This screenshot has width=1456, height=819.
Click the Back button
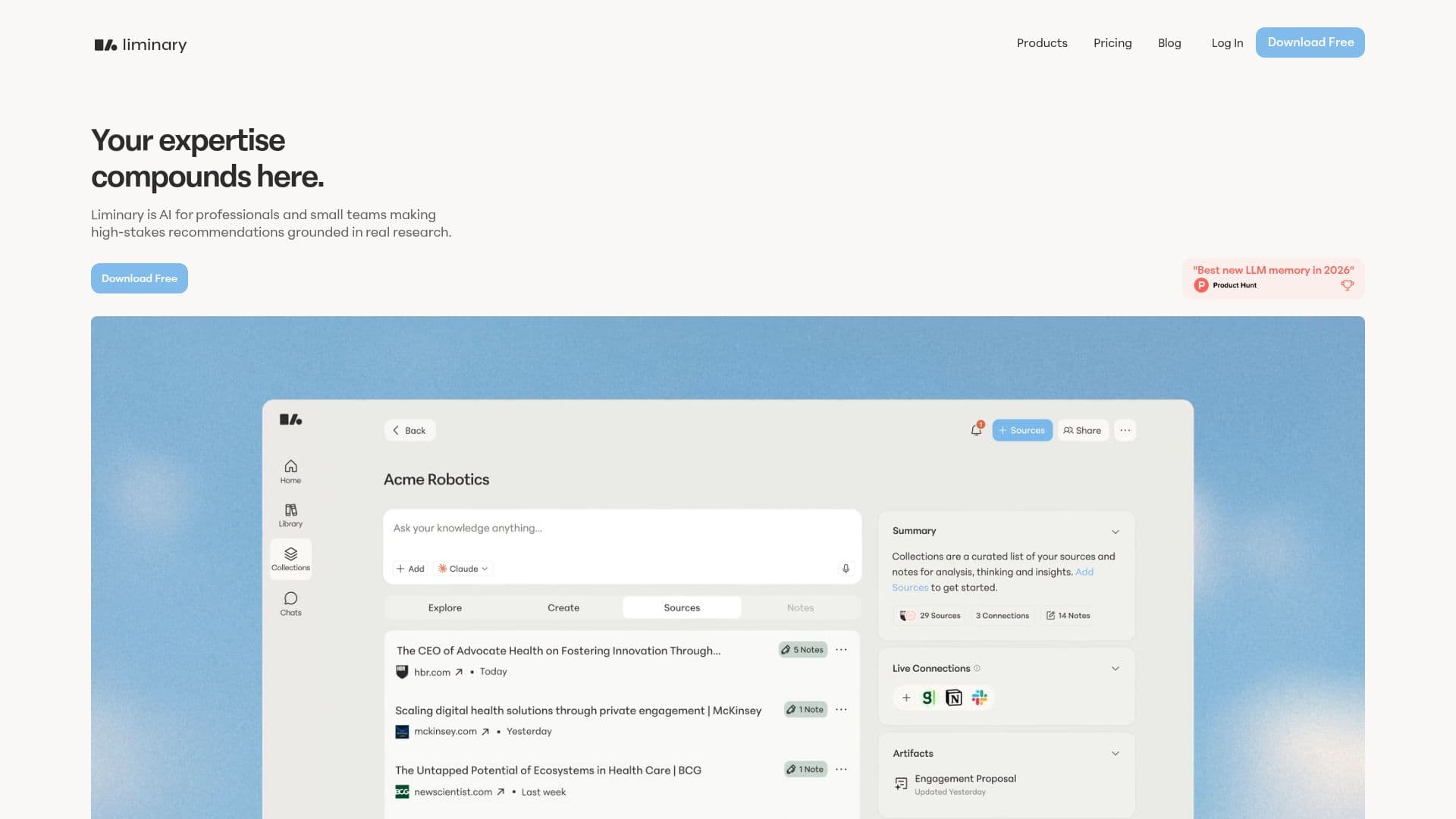[x=409, y=430]
